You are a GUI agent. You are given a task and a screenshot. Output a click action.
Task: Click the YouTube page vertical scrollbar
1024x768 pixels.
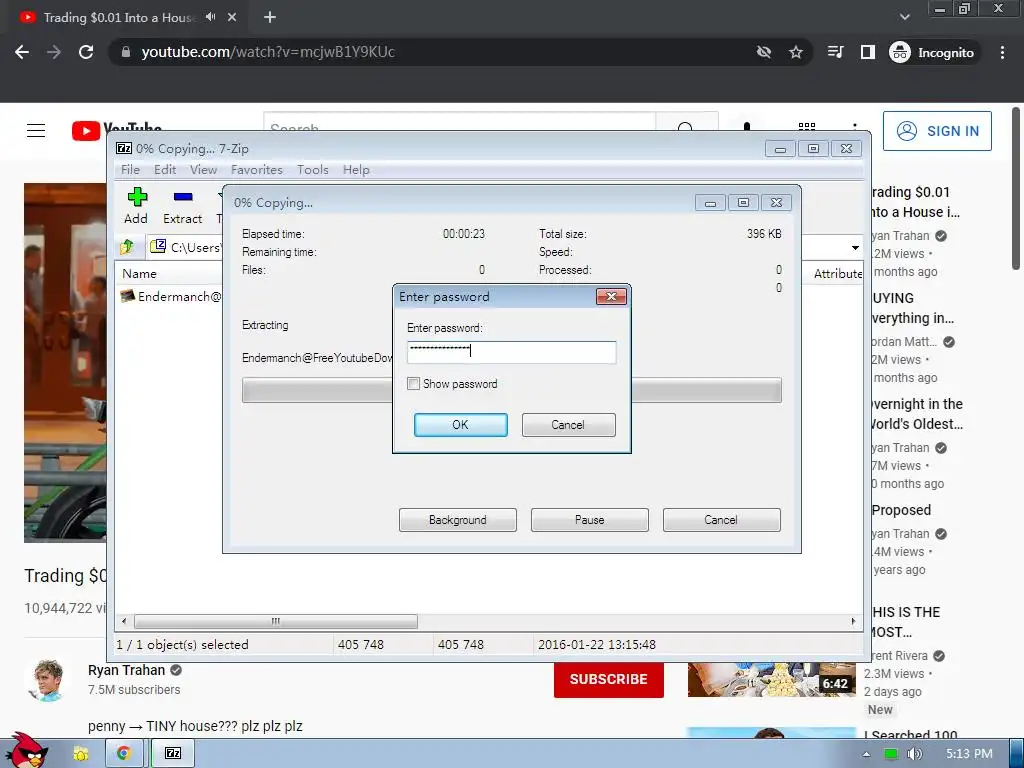pyautogui.click(x=1016, y=189)
